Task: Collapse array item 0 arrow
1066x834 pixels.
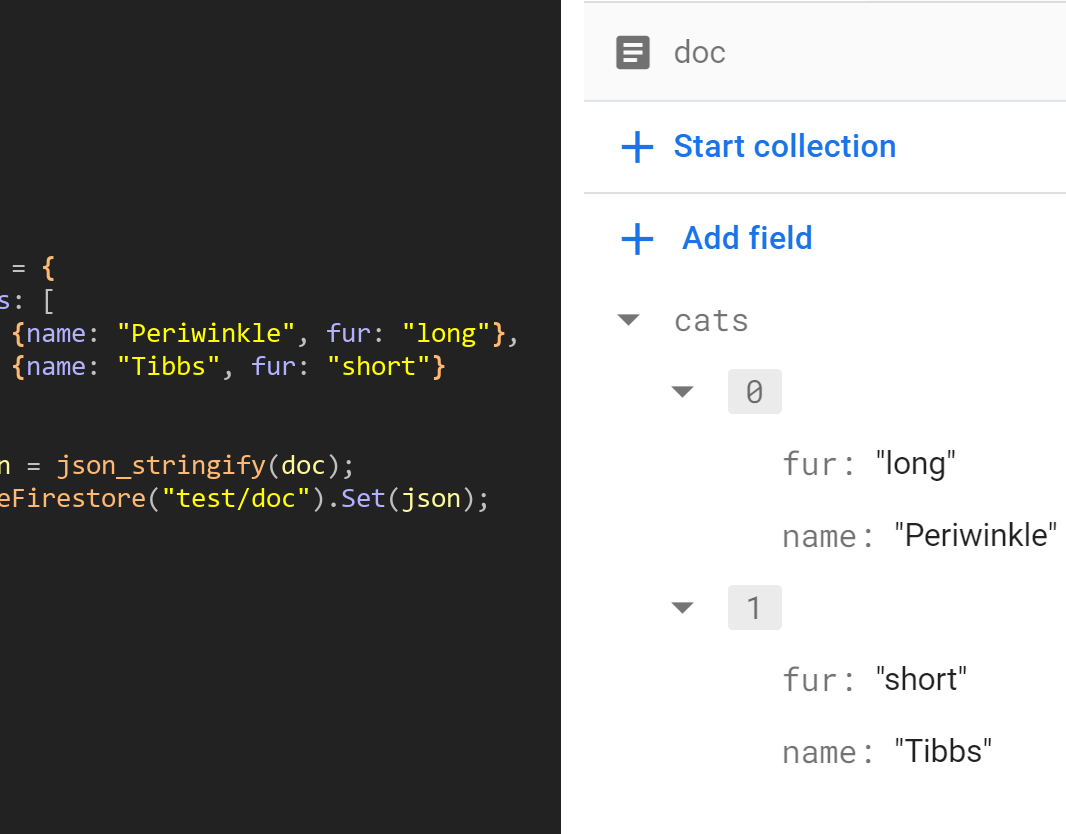Action: [x=683, y=392]
